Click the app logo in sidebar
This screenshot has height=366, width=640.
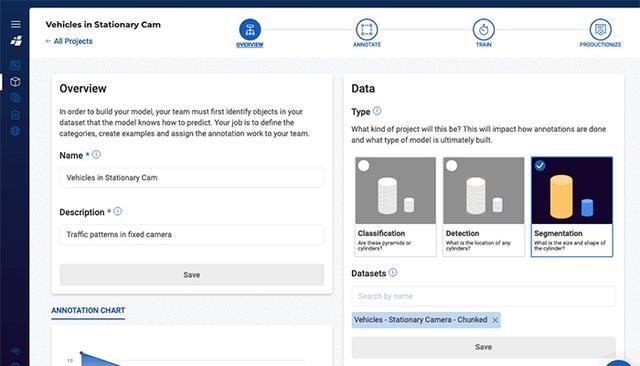16,41
